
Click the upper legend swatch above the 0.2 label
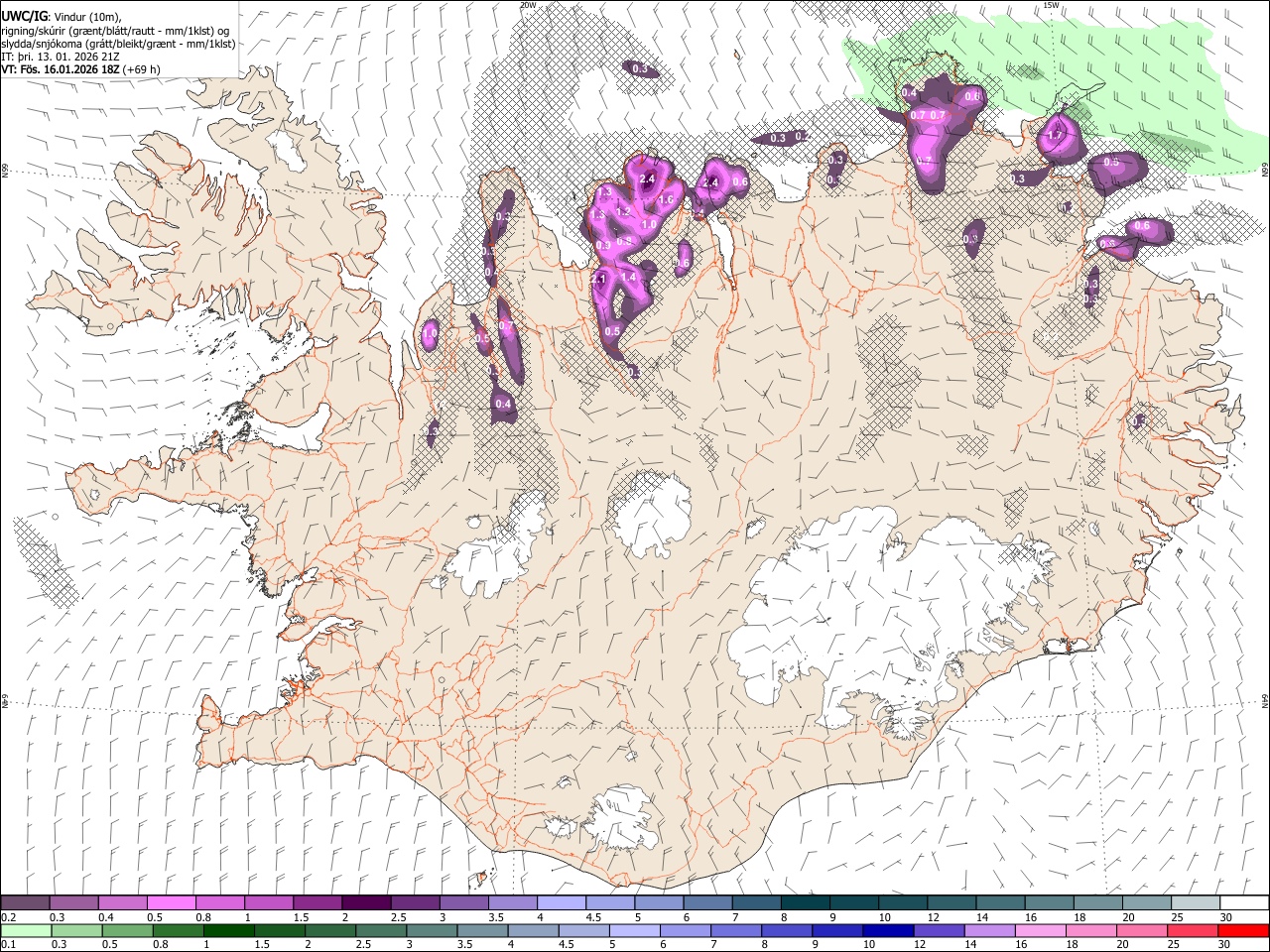(25, 902)
